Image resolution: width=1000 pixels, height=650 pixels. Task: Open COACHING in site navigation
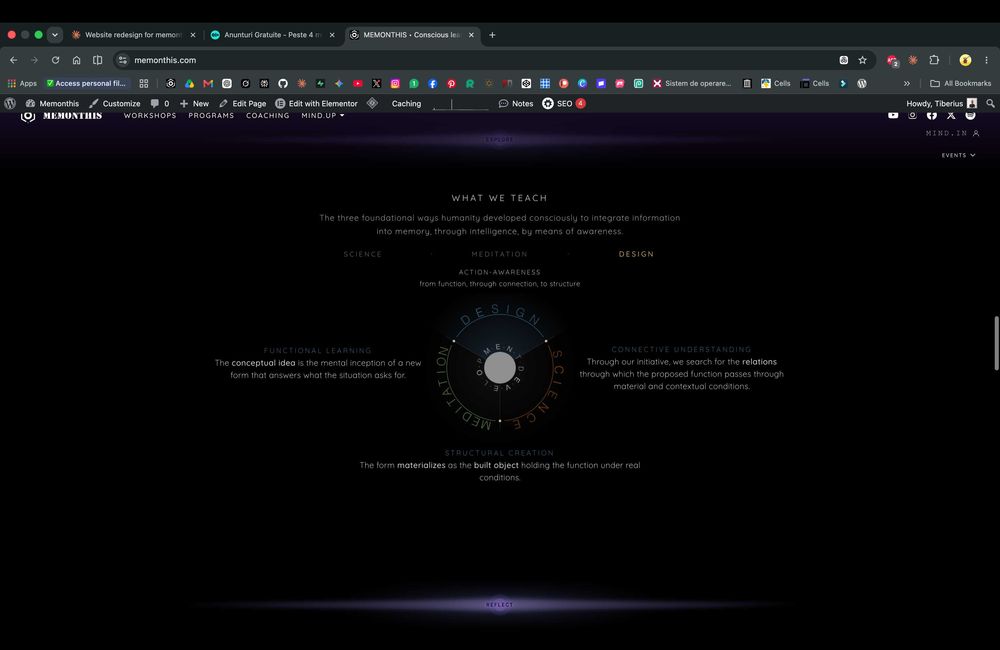268,115
